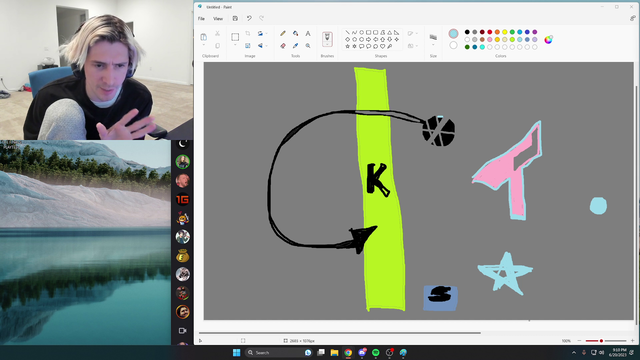Click the zoom slider handle in status bar
The image size is (640, 360).
601,340
